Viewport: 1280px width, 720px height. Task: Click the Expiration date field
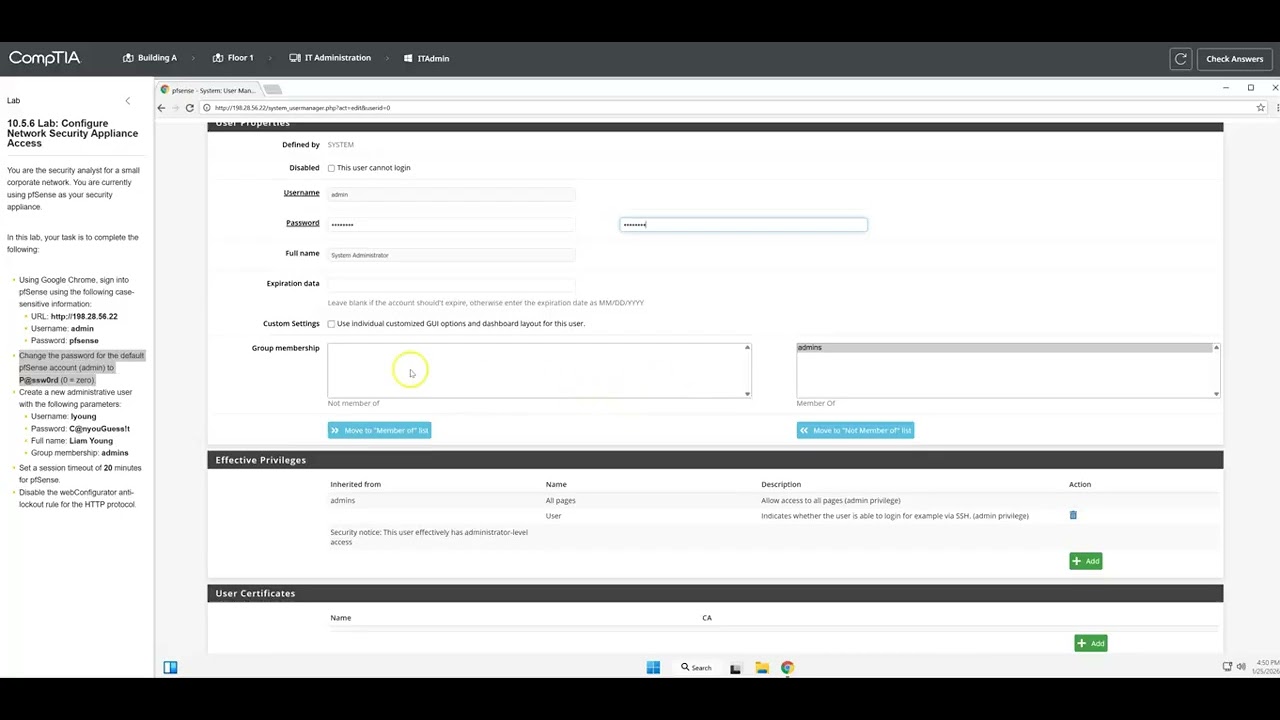[x=451, y=284]
